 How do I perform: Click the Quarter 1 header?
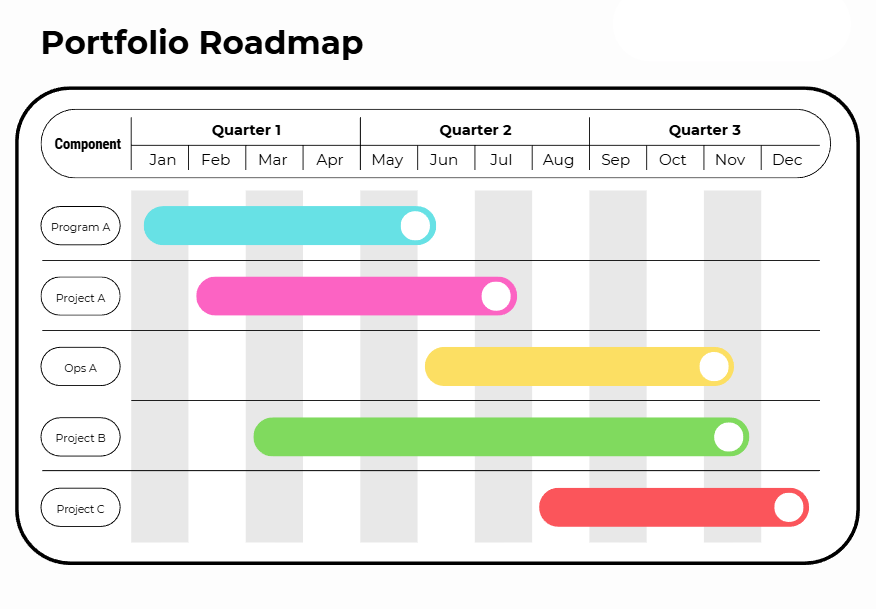tap(246, 130)
